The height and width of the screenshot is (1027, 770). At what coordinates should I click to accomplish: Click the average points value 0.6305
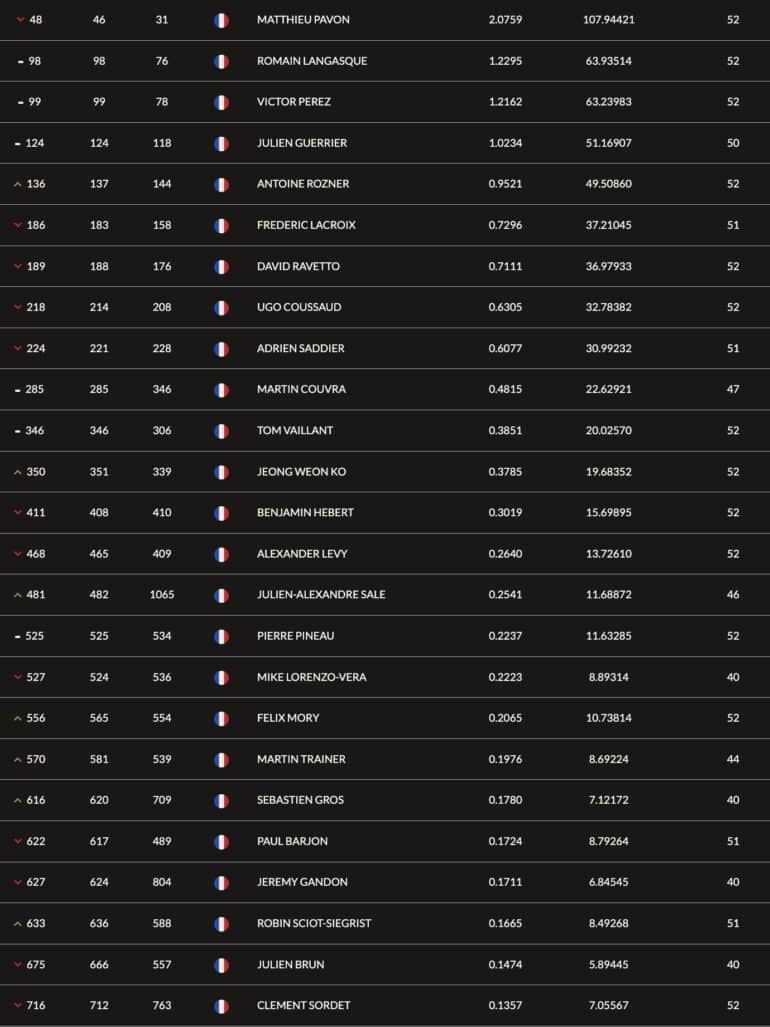point(505,307)
